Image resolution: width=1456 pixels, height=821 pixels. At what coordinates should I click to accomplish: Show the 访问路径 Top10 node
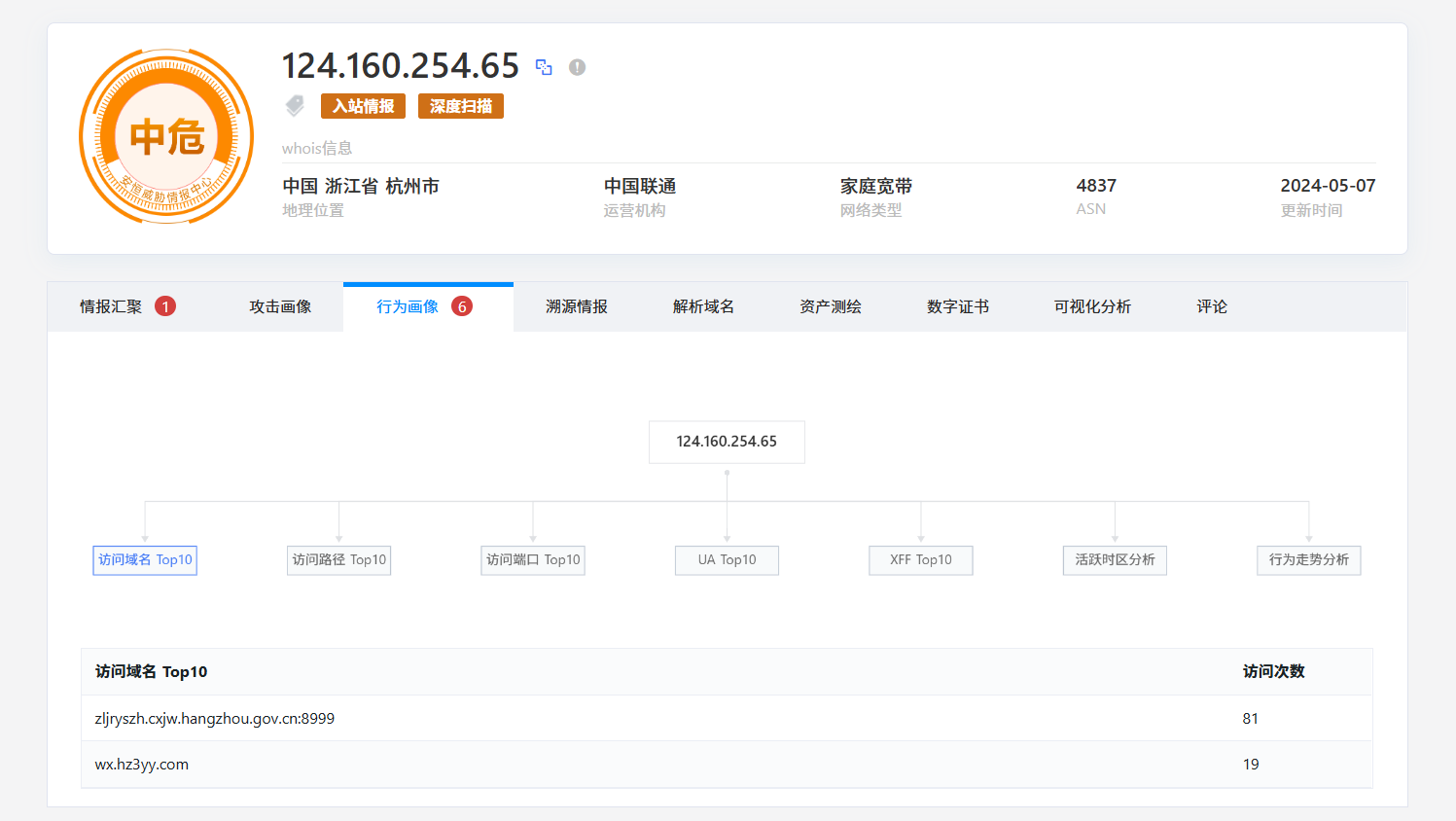(x=338, y=560)
